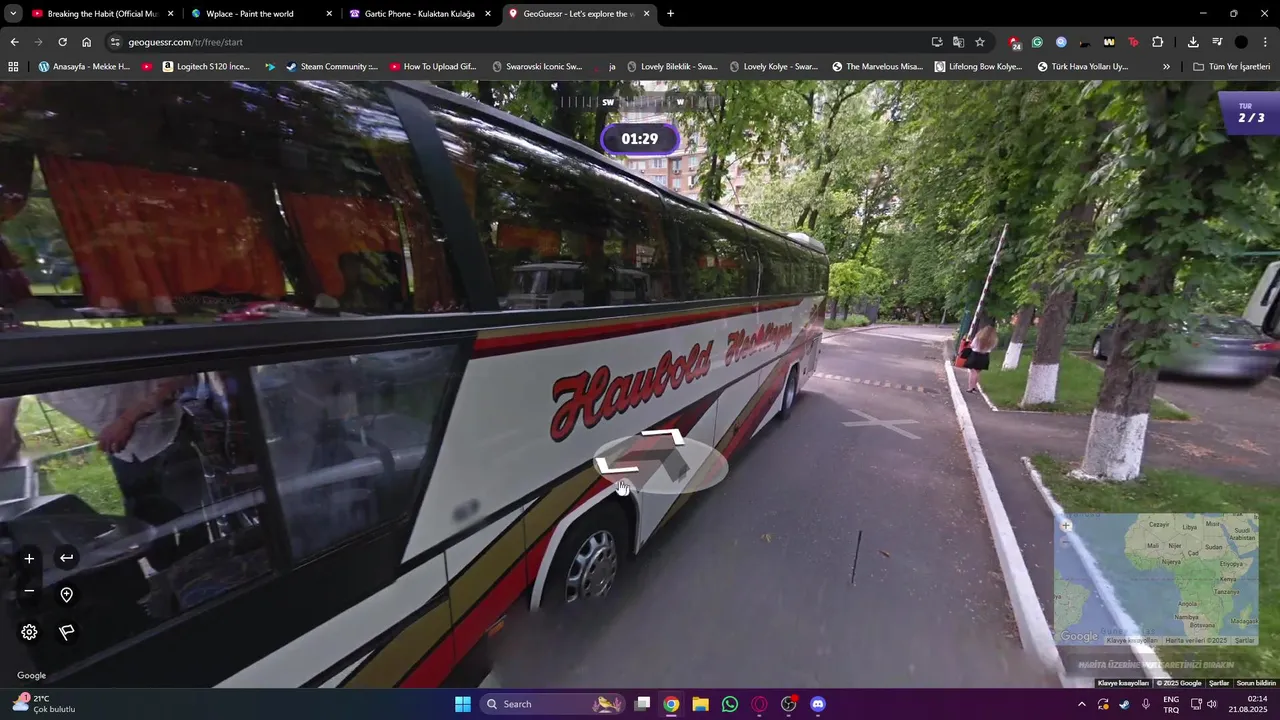Open Lifelong Bow Kolye bookmark
The width and height of the screenshot is (1280, 720).
click(978, 67)
